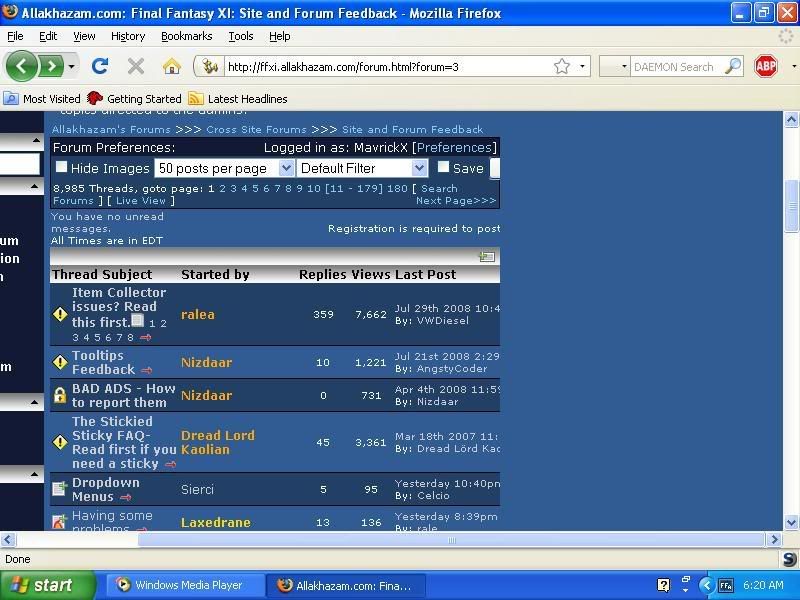Click the sticky icon beside Tooltips Feedback

coord(60,362)
